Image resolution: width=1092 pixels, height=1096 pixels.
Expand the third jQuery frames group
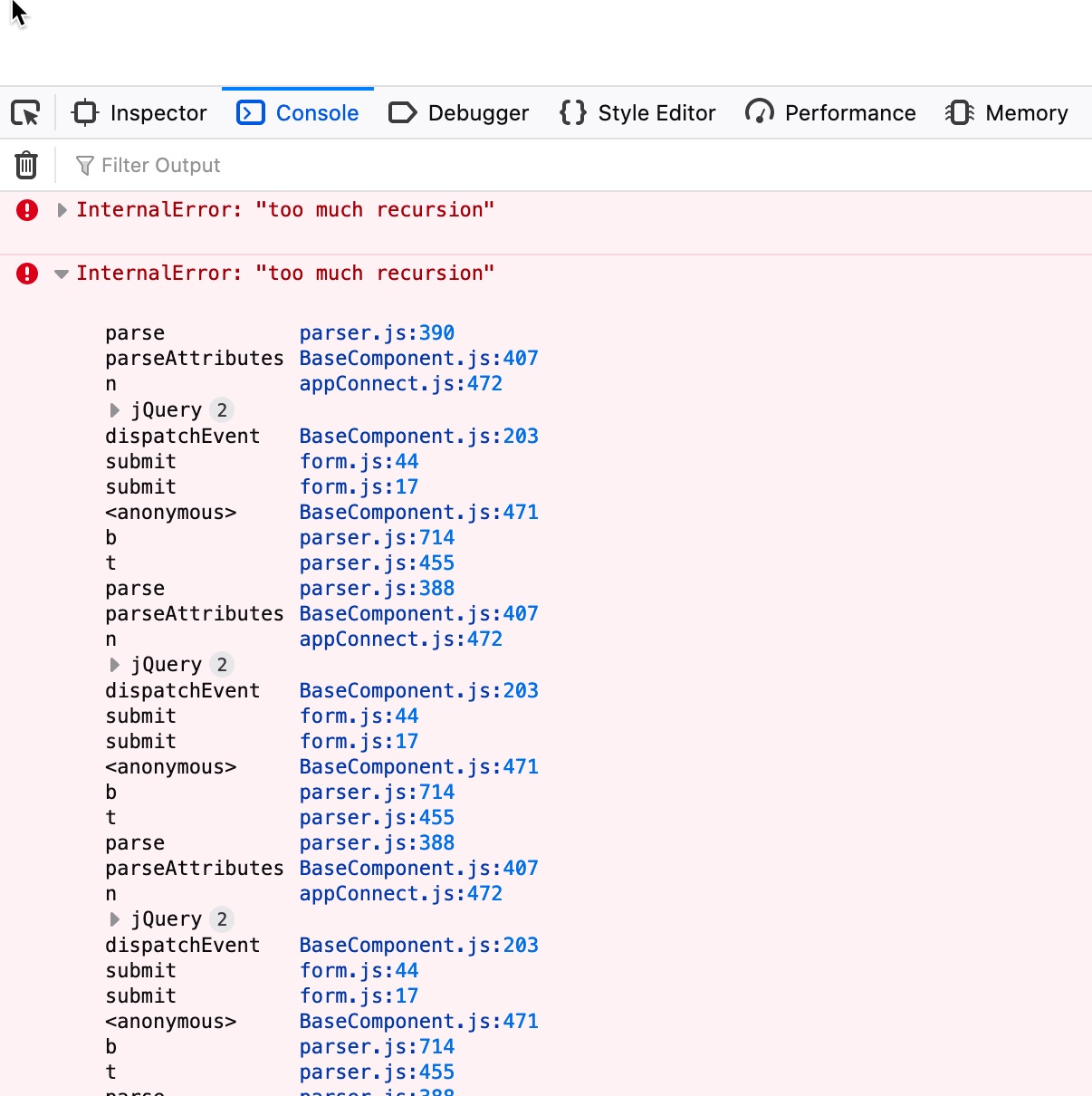[x=115, y=919]
